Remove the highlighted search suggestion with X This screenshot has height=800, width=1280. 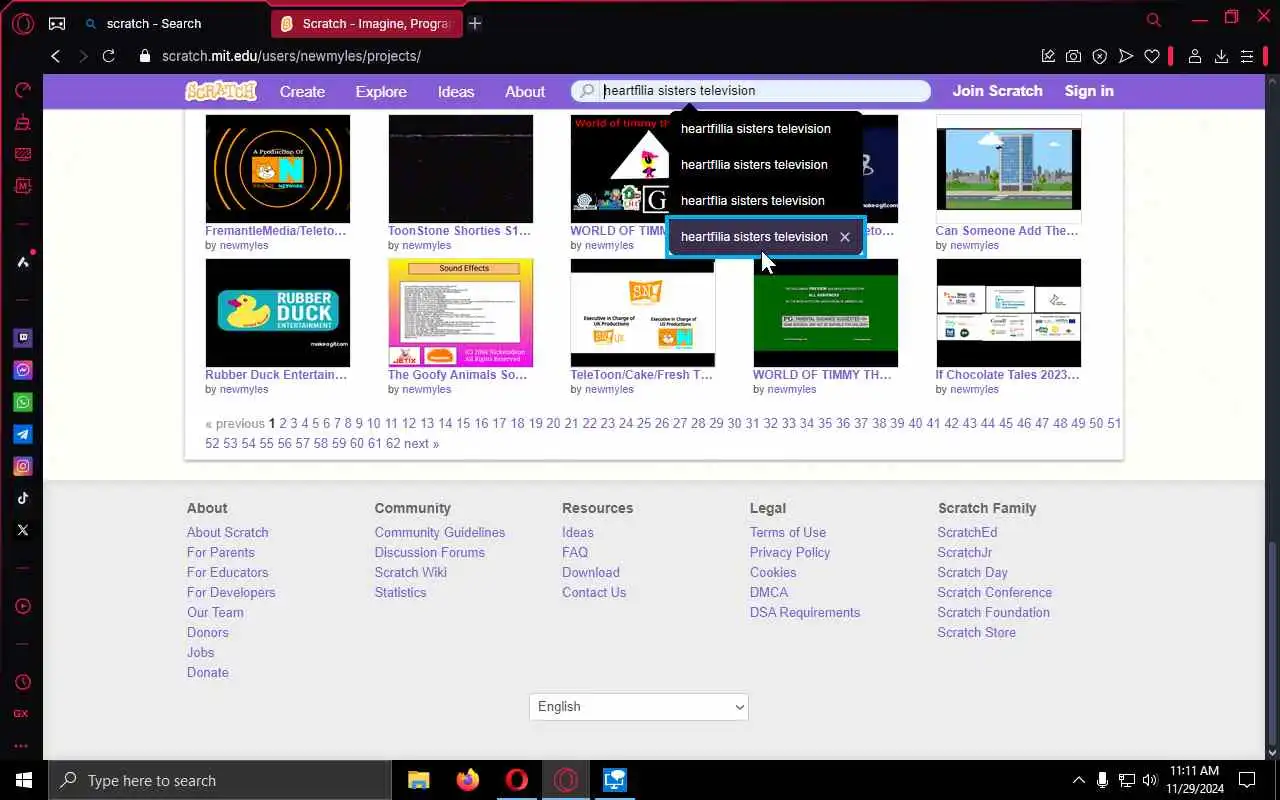(845, 237)
